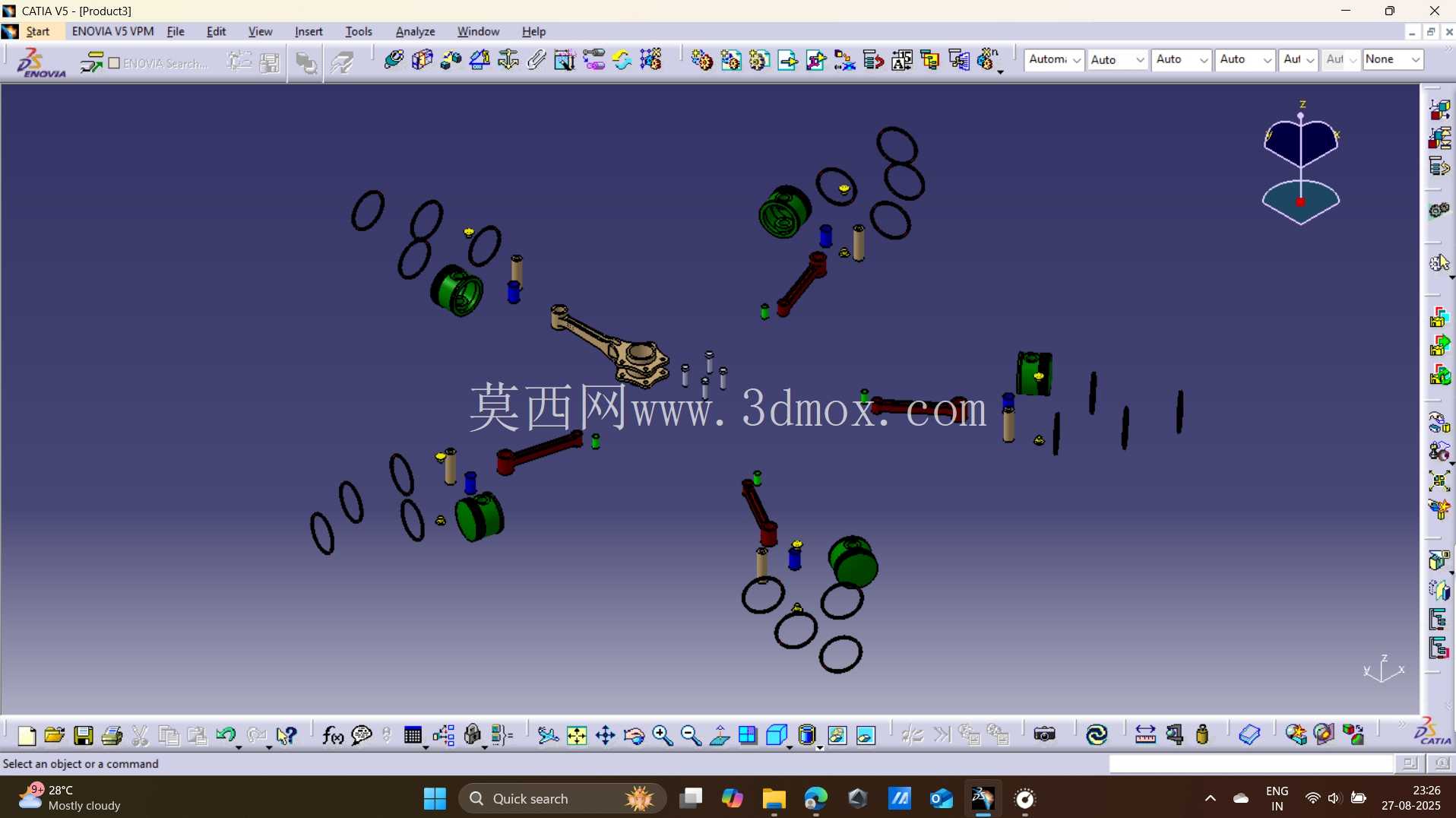Open the Sectioning tool icon
The width and height of the screenshot is (1456, 818).
tap(1324, 734)
